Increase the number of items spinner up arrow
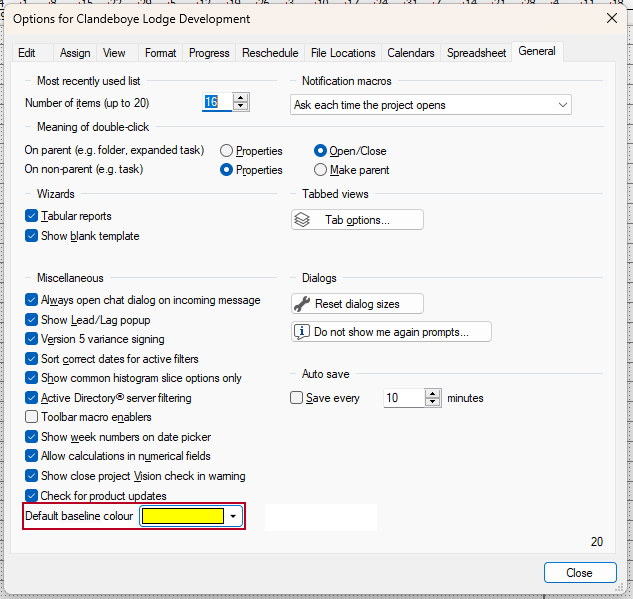Image resolution: width=633 pixels, height=599 pixels. point(240,97)
